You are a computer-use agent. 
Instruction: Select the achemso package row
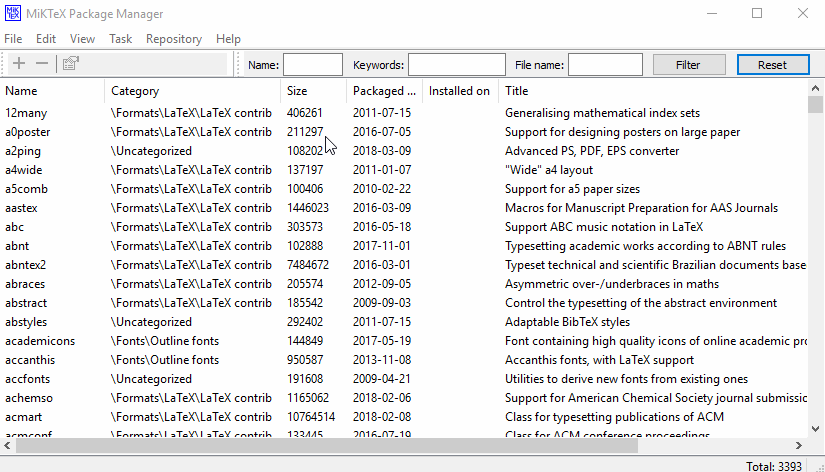[404, 397]
